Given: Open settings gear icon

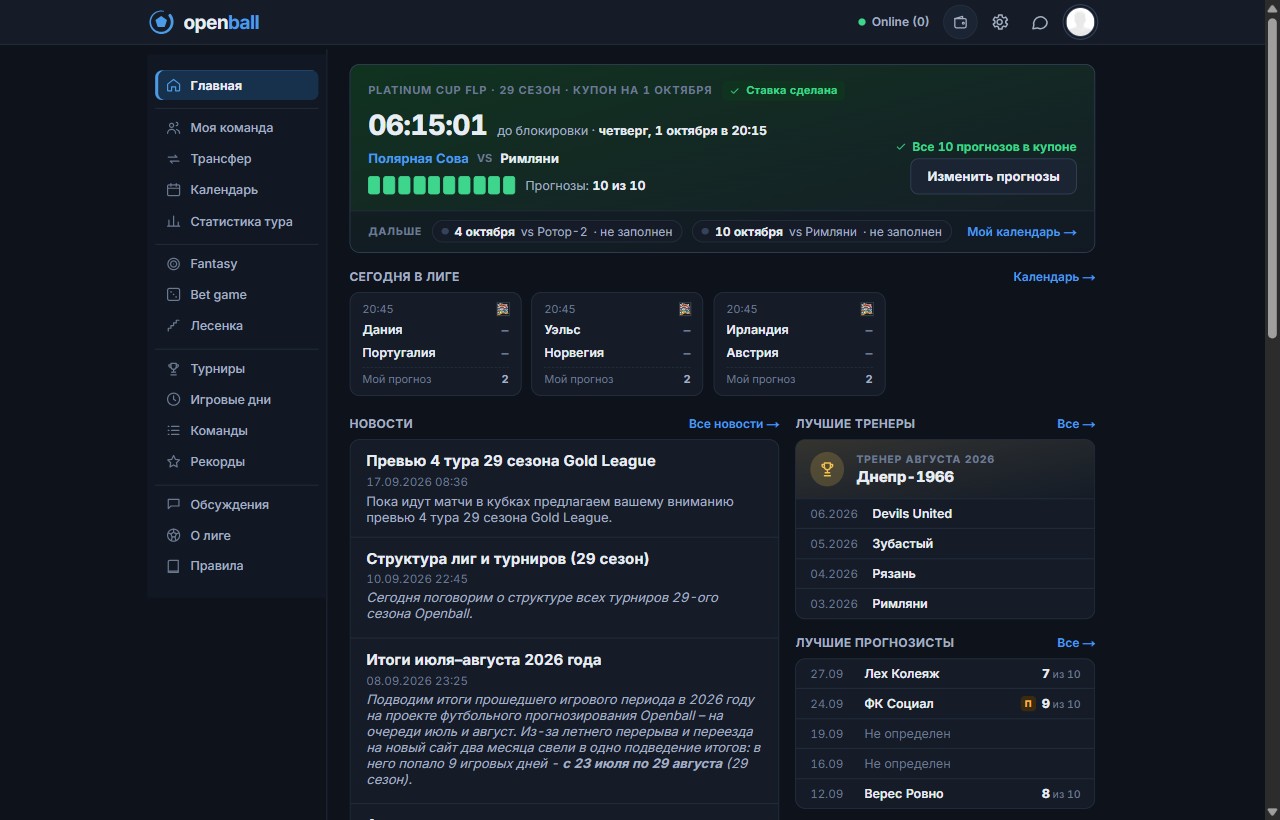Looking at the screenshot, I should [1000, 22].
